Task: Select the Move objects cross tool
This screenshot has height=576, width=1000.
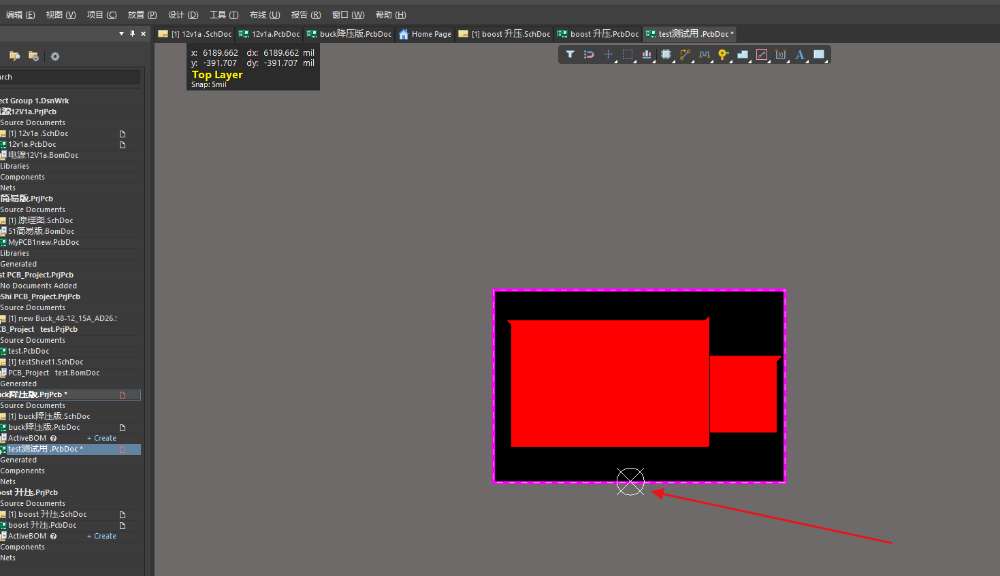Action: [608, 55]
